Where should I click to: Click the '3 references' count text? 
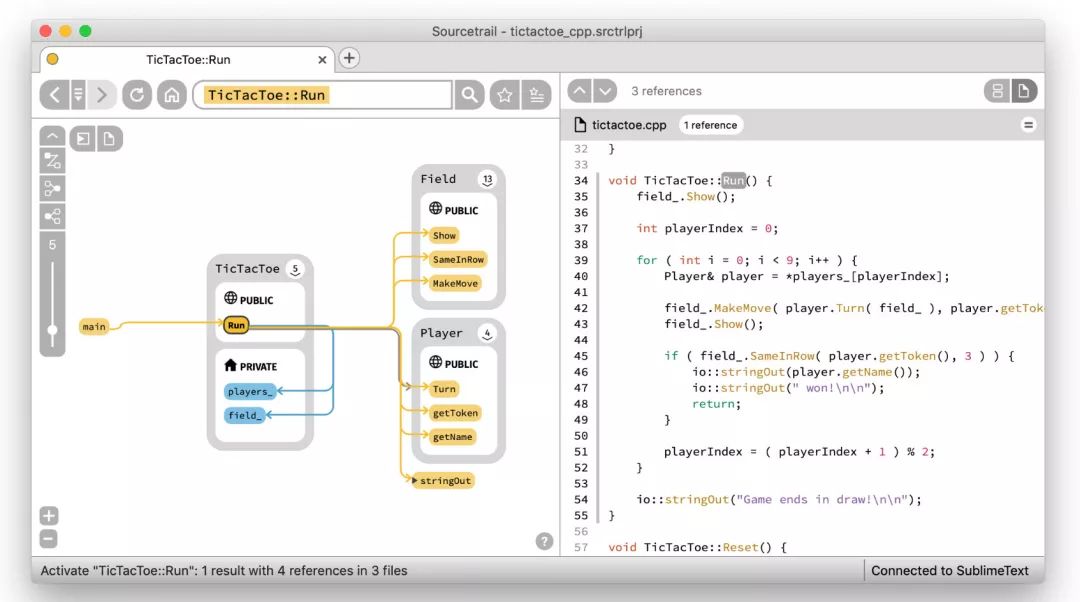(666, 91)
